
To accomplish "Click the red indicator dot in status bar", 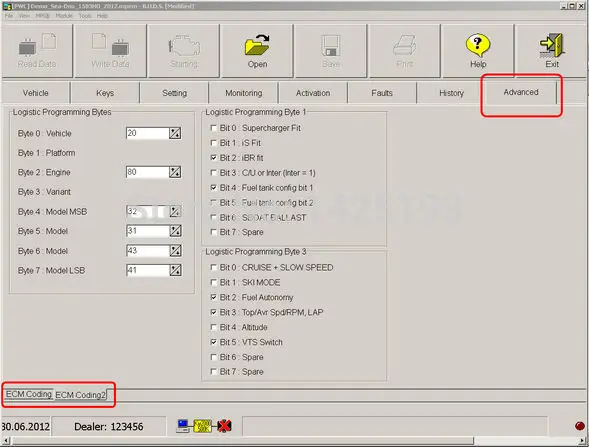I will [580, 426].
